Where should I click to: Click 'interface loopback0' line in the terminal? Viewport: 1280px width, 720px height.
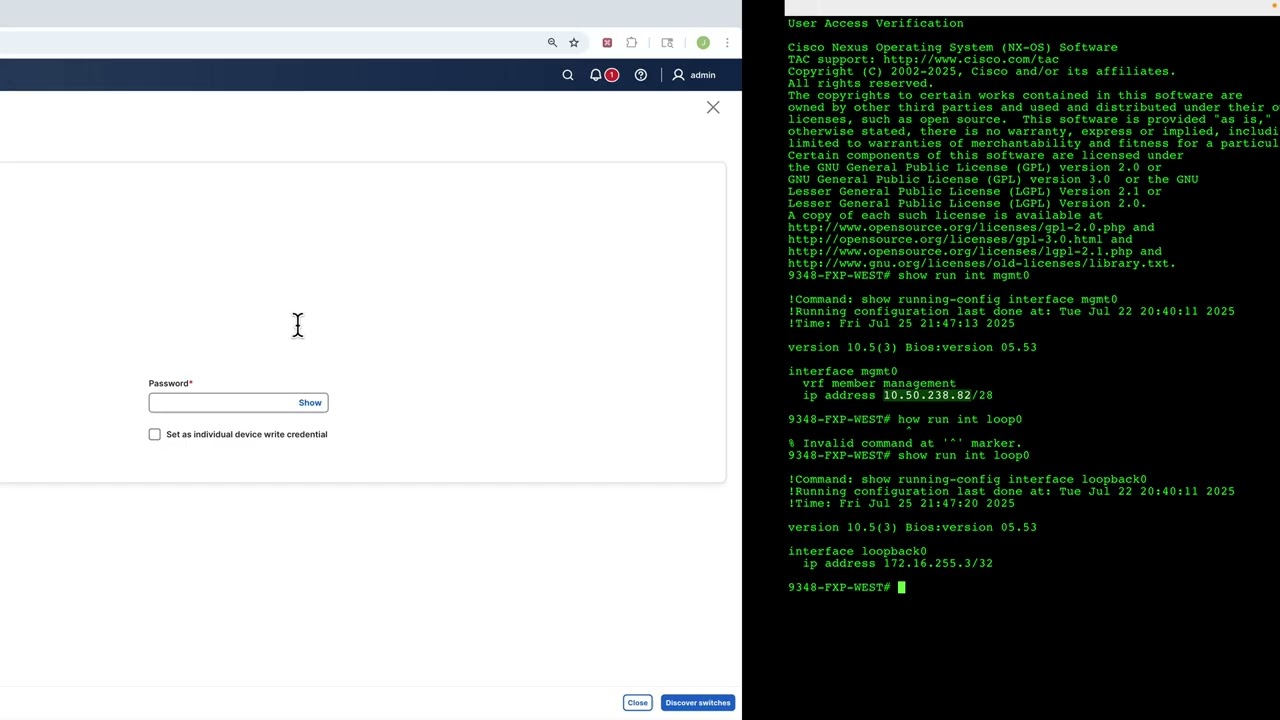pos(857,551)
